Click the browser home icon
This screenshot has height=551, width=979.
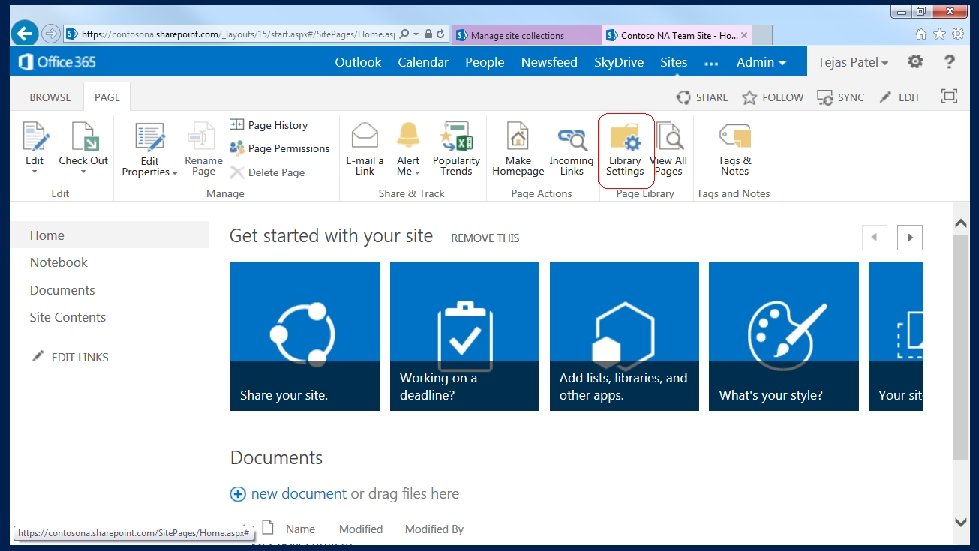tap(920, 34)
